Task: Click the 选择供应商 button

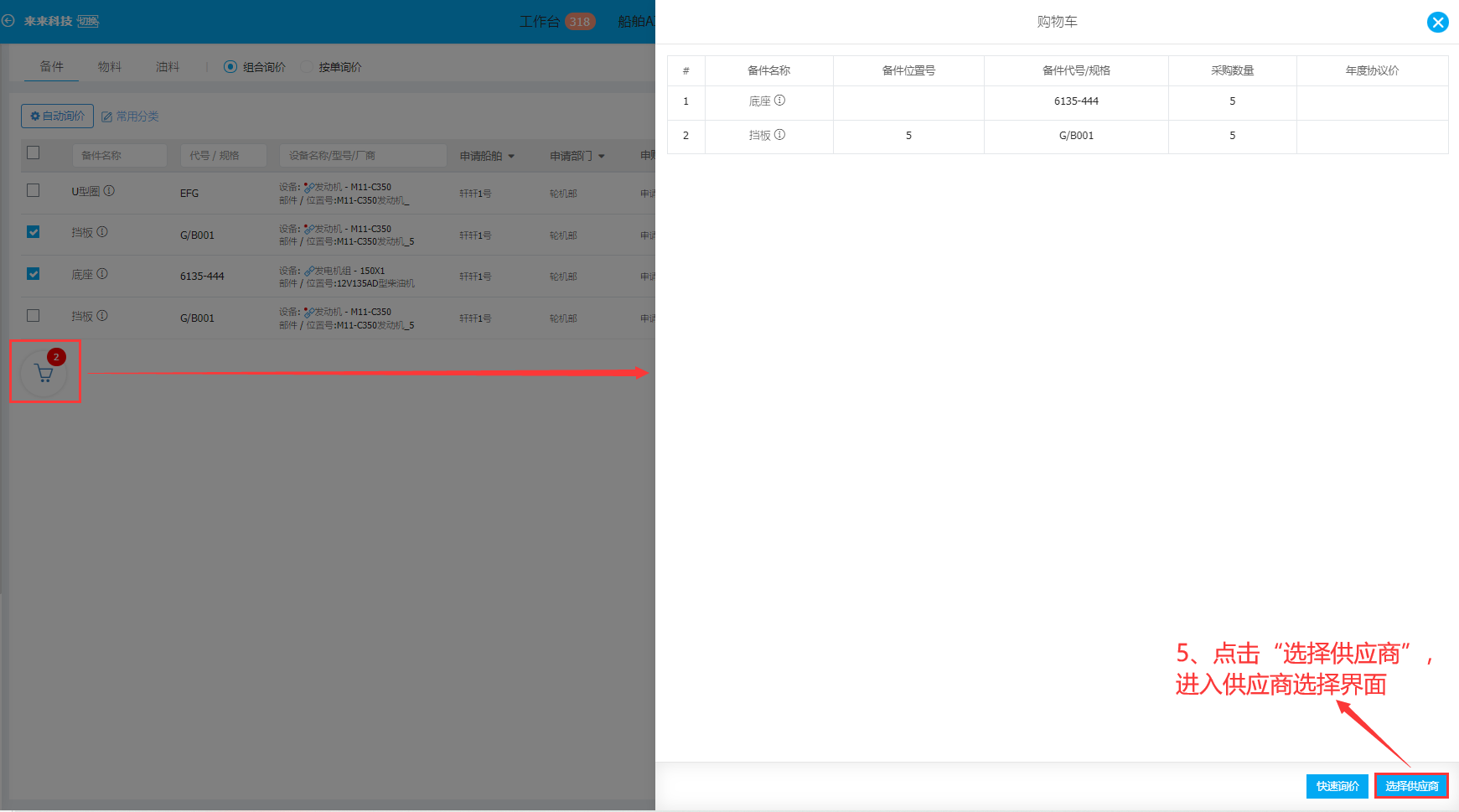Action: (1412, 786)
